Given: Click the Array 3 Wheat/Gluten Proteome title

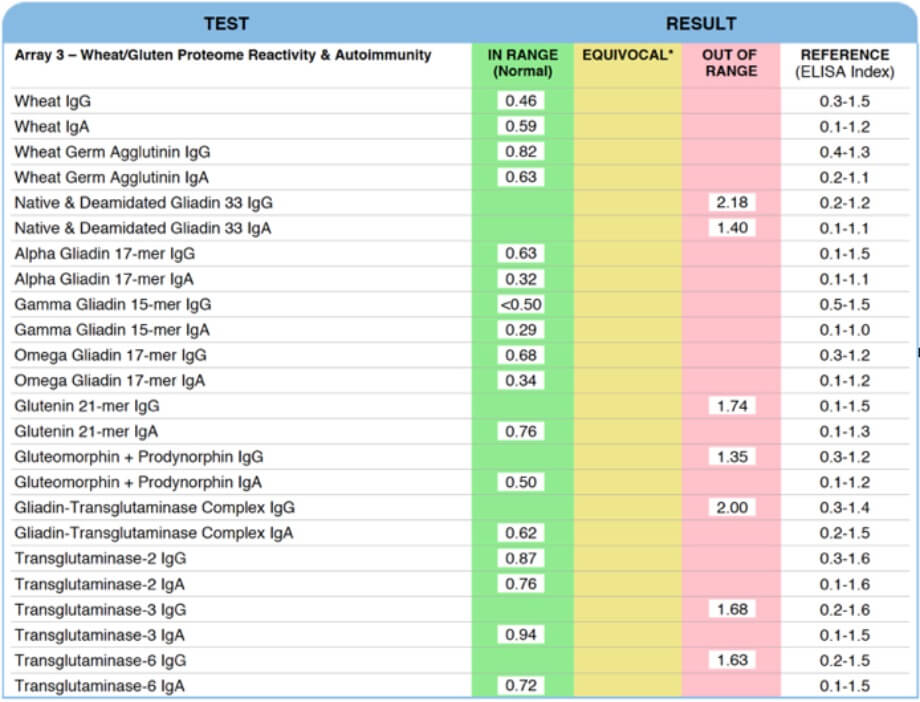Looking at the screenshot, I should pos(222,55).
